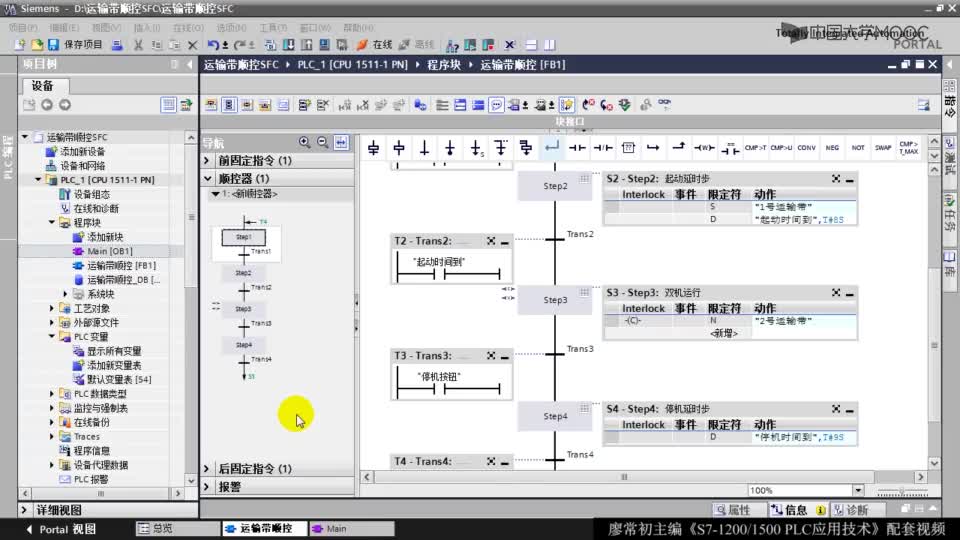Click the navigation zoom in magnifier
This screenshot has height=540, width=960.
click(x=304, y=142)
